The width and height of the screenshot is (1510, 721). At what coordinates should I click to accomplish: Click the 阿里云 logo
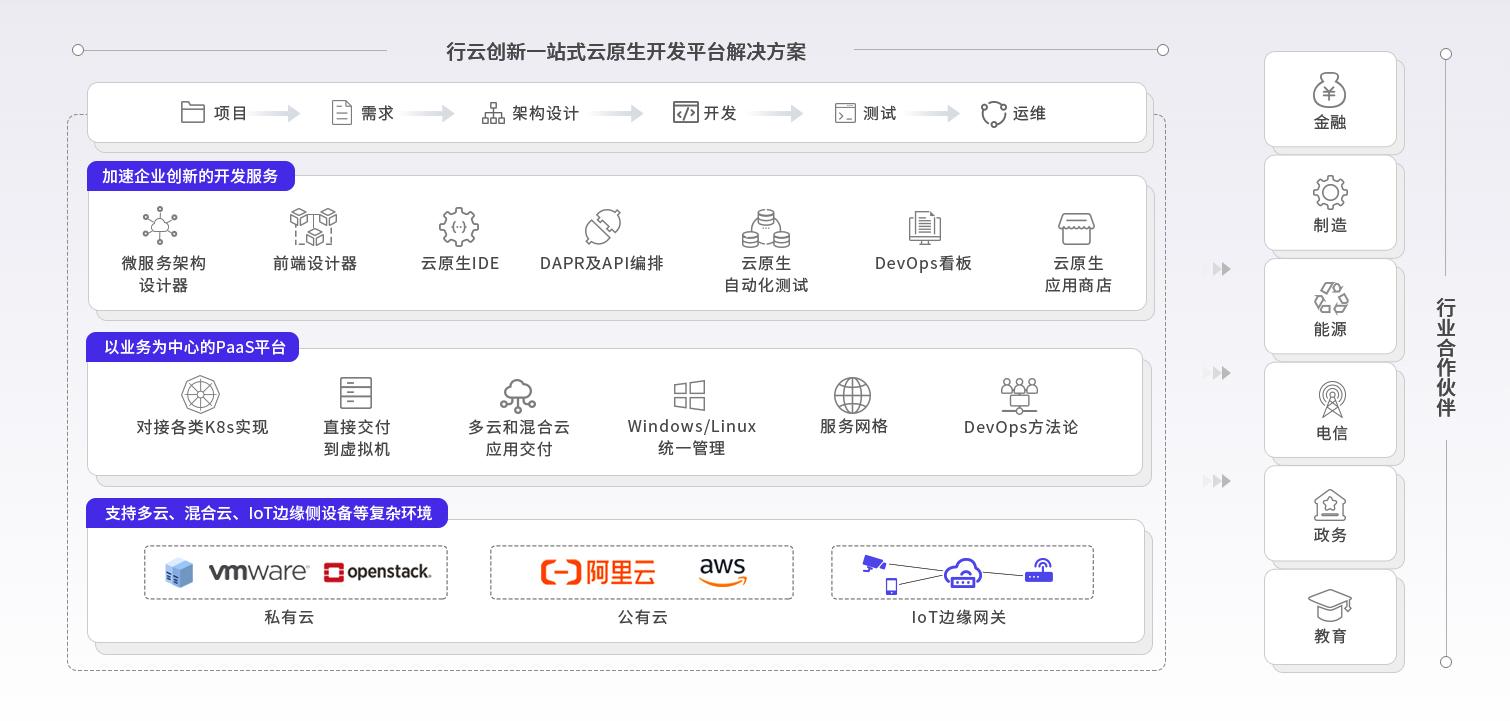(598, 572)
